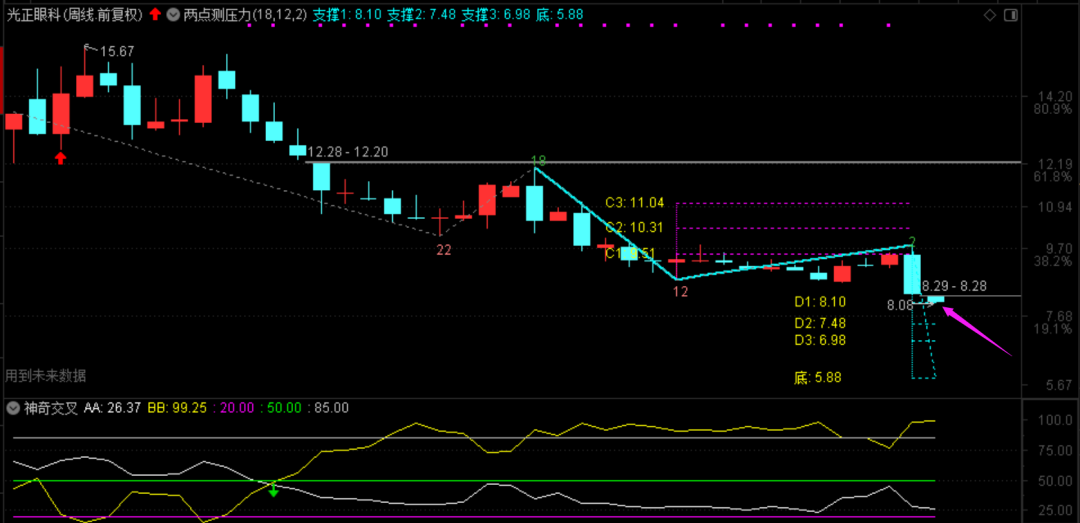Screen dimensions: 1080x523
Task: Click the 光正眼科(周线 前复权) title
Action: [x=74, y=14]
